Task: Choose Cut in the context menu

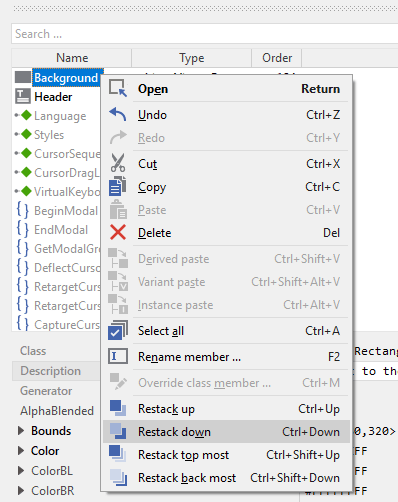Action: point(226,164)
